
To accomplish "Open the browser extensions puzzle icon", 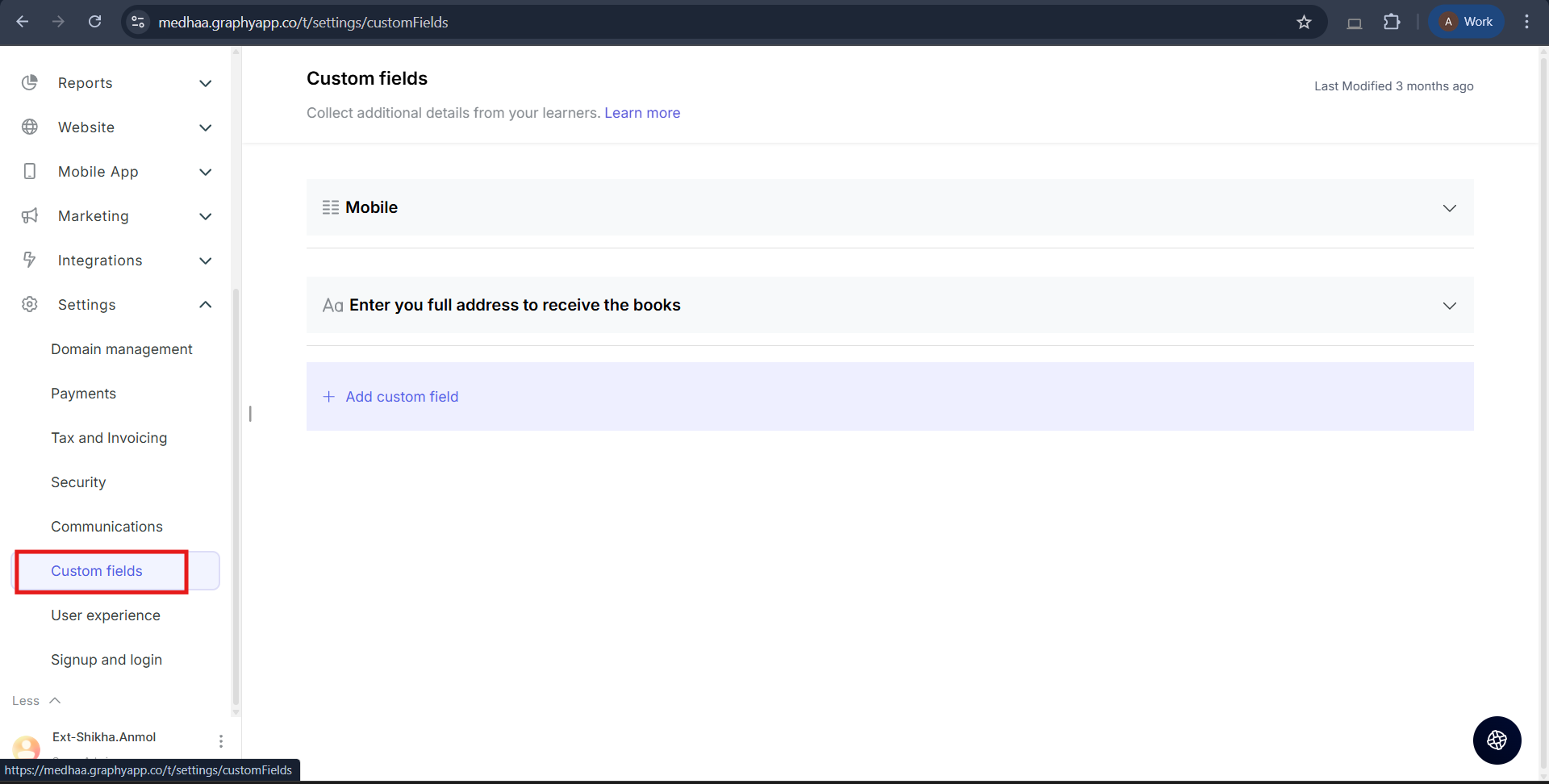I will 1392,23.
